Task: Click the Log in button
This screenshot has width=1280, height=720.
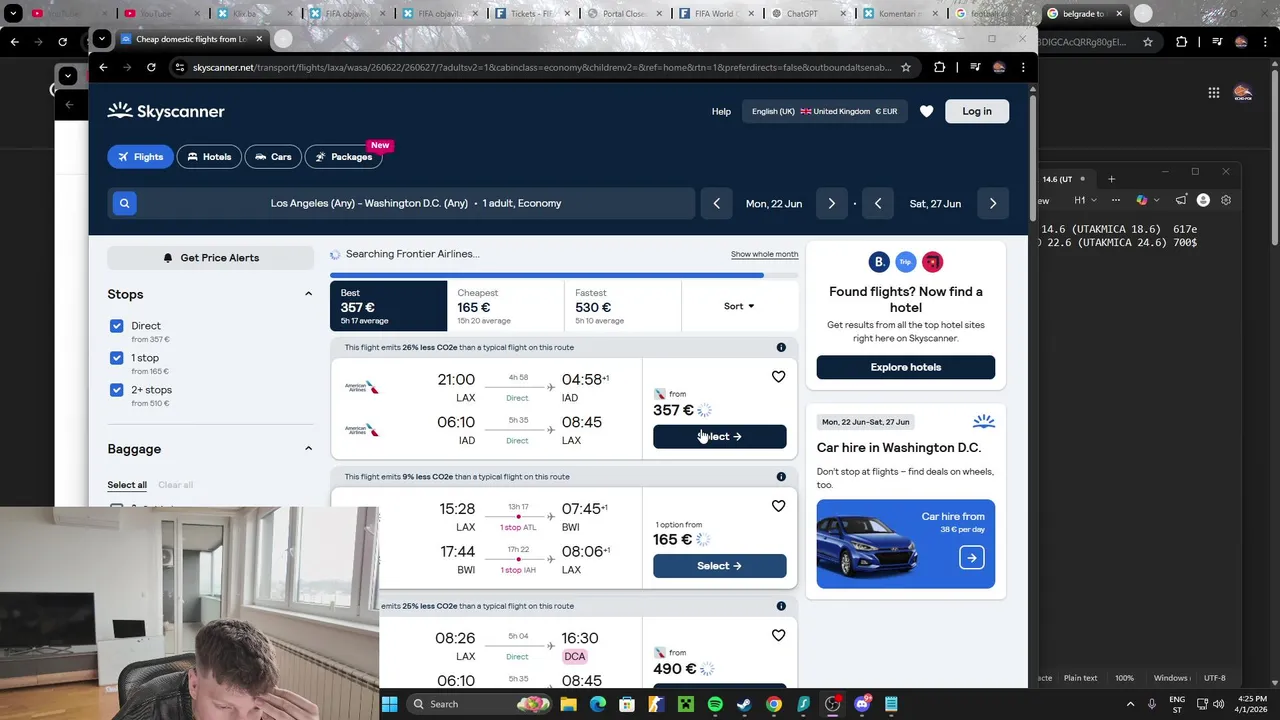Action: coord(977,111)
